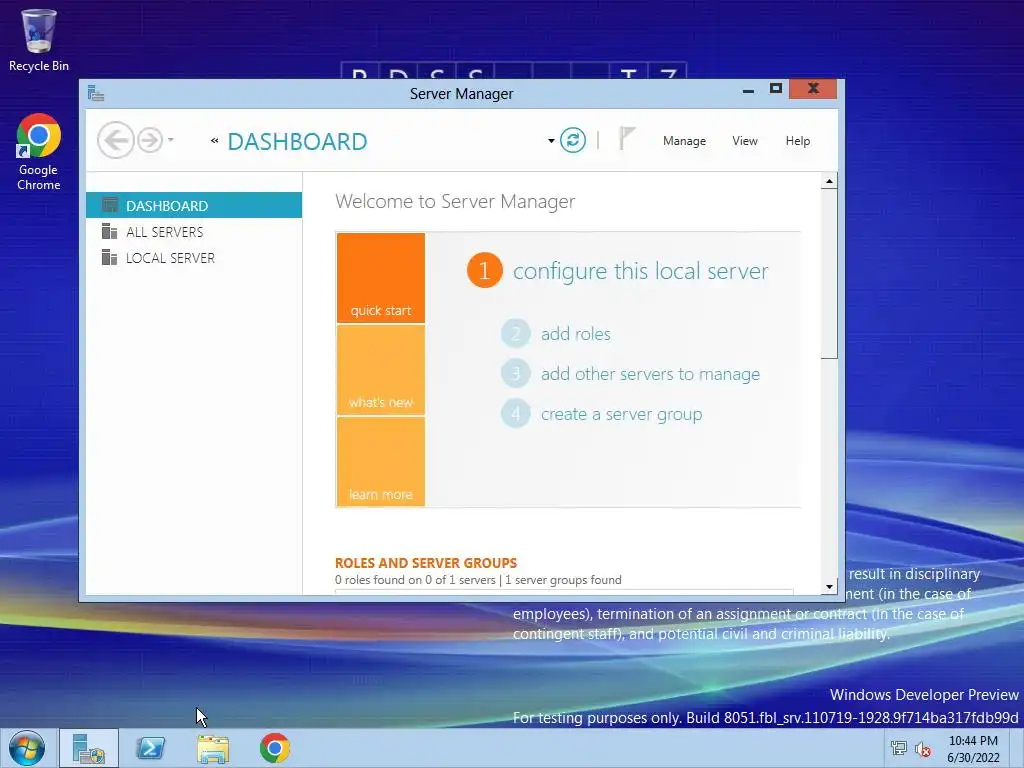Click the network icon in system tray
The height and width of the screenshot is (768, 1024).
click(899, 749)
